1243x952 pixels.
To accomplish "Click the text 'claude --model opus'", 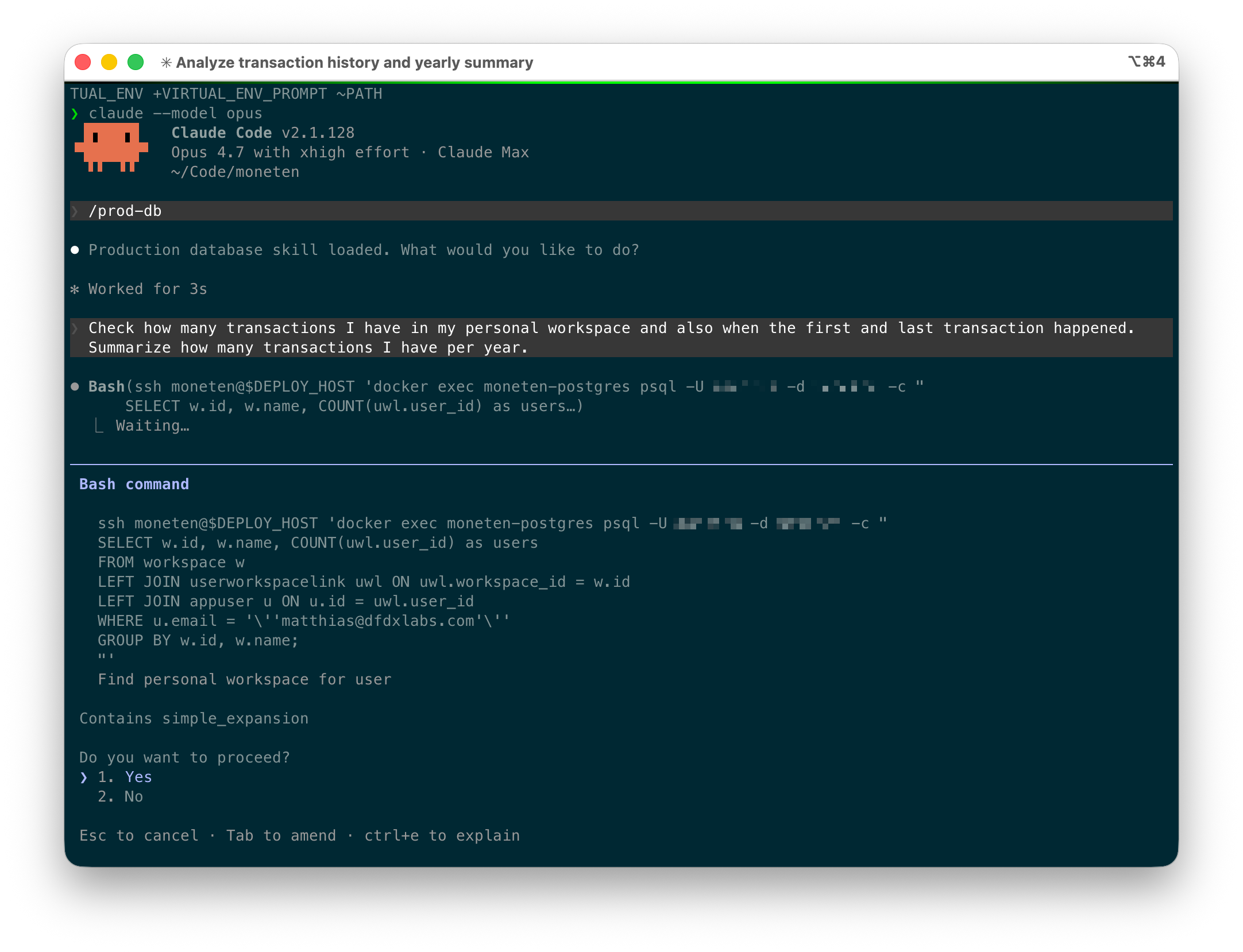I will click(x=175, y=114).
